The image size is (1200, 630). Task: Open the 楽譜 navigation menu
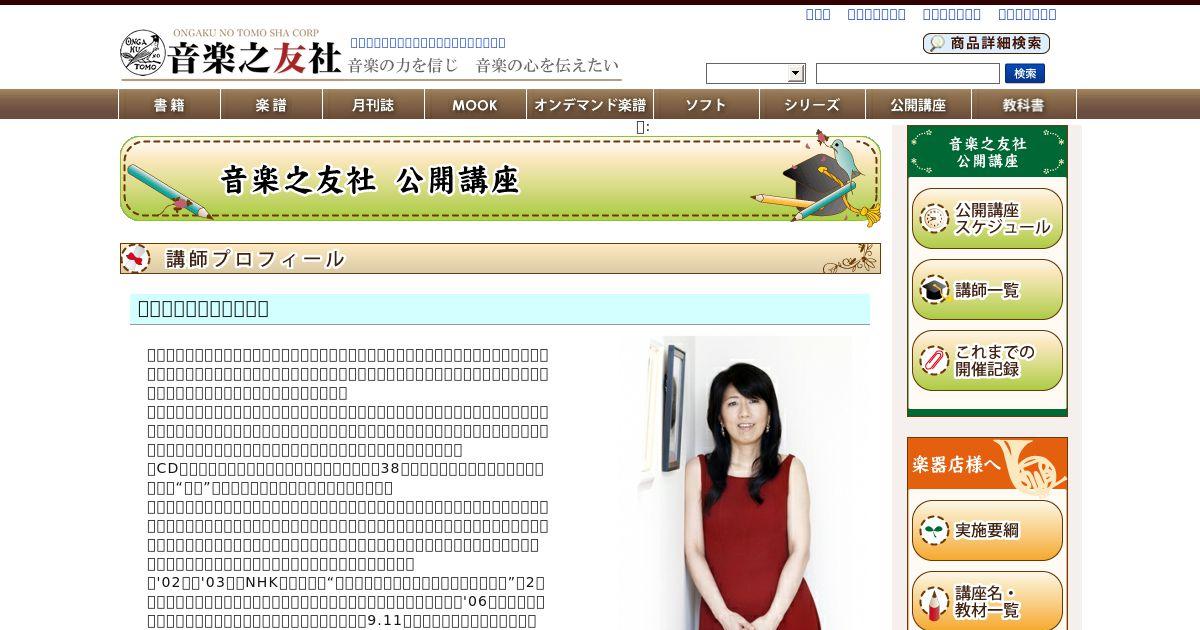pyautogui.click(x=271, y=104)
